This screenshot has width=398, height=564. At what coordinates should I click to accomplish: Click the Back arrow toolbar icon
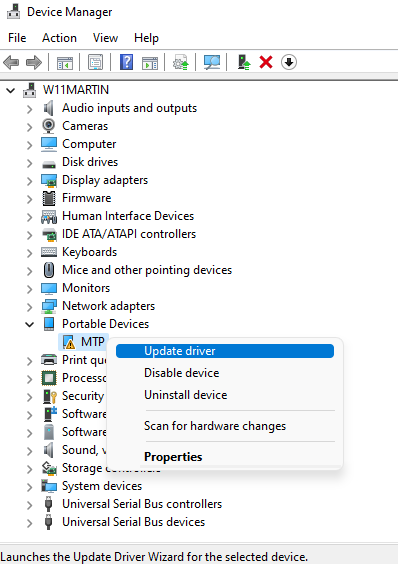click(11, 62)
